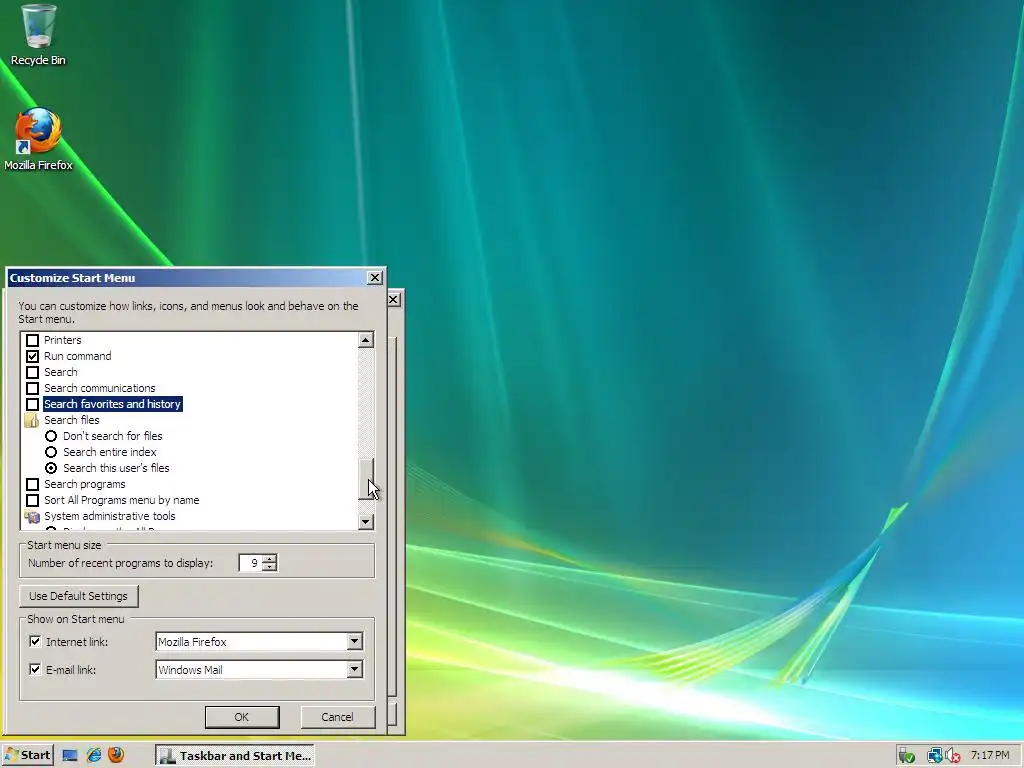Click the muted volume tray icon

tap(953, 756)
